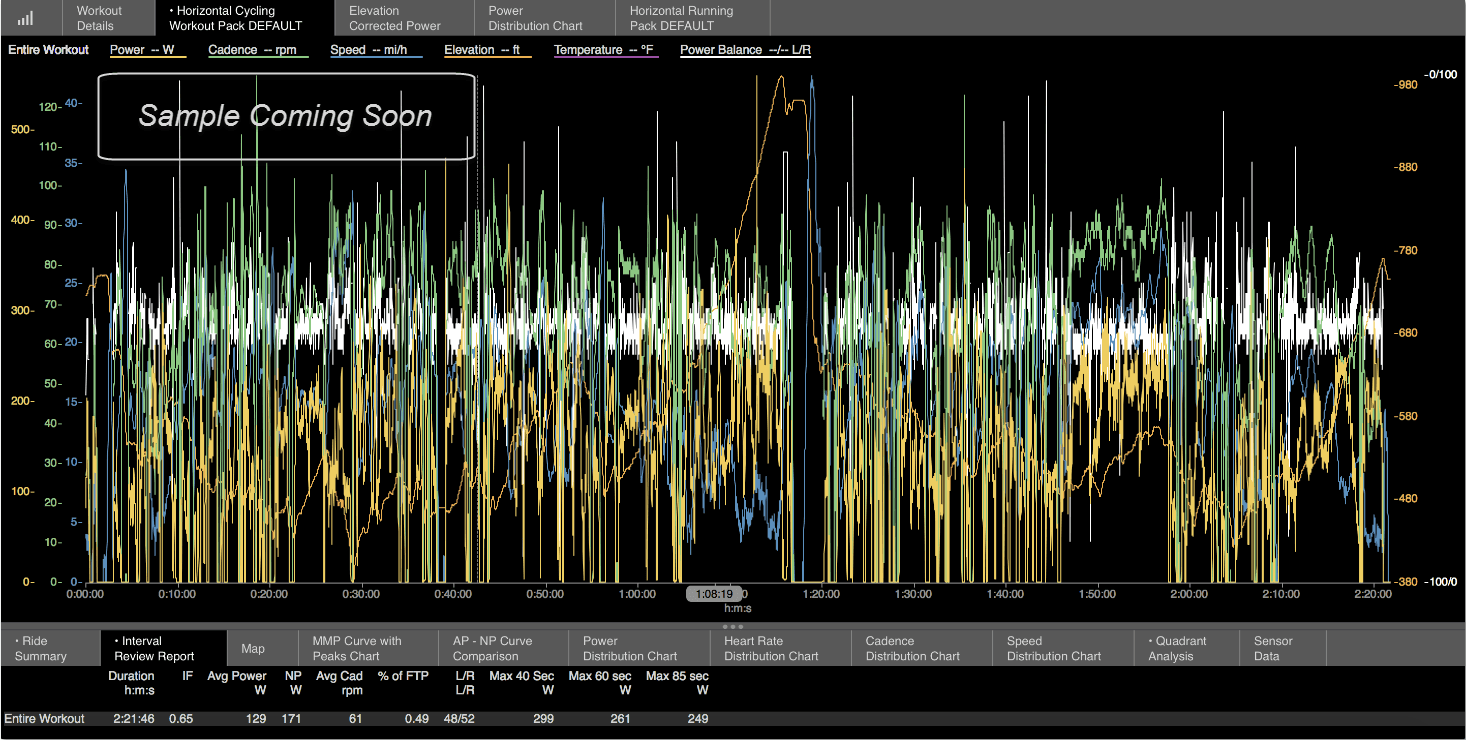Select the Interval Review Report tab
The image size is (1466, 740).
pyautogui.click(x=164, y=648)
